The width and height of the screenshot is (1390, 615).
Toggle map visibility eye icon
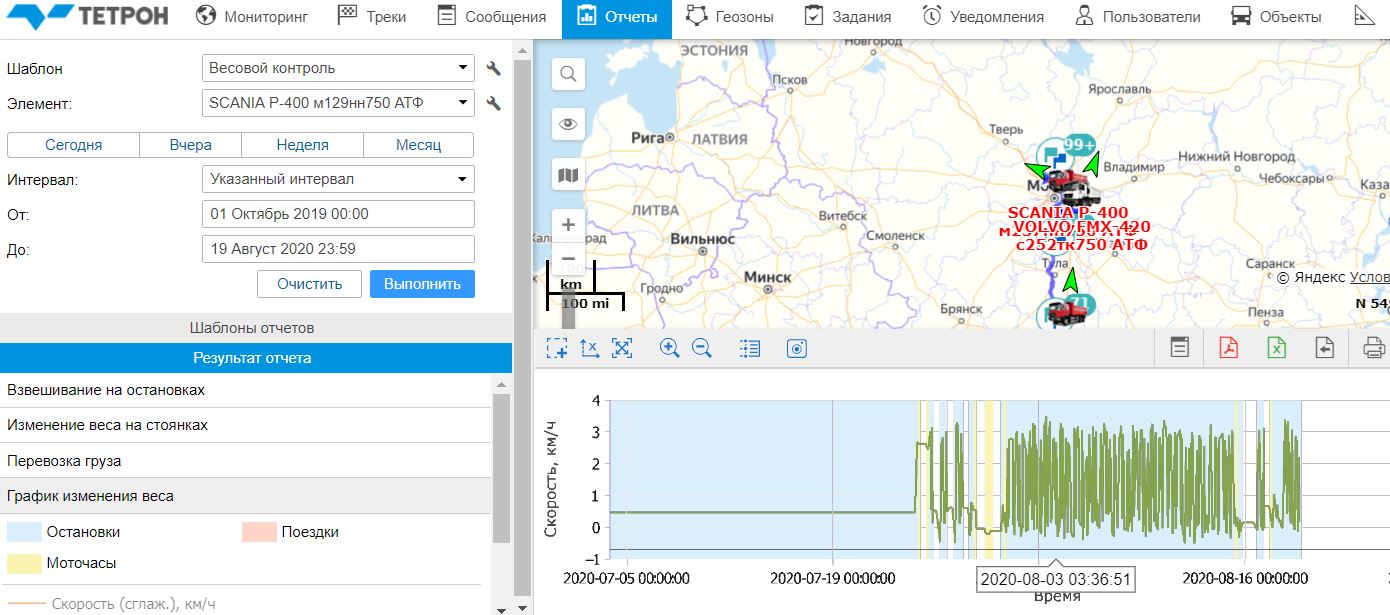pos(568,124)
